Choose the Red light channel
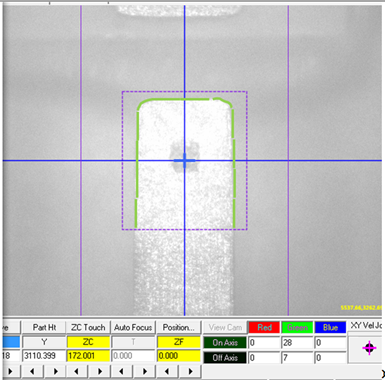Image resolution: width=385 pixels, height=380 pixels. coord(264,327)
